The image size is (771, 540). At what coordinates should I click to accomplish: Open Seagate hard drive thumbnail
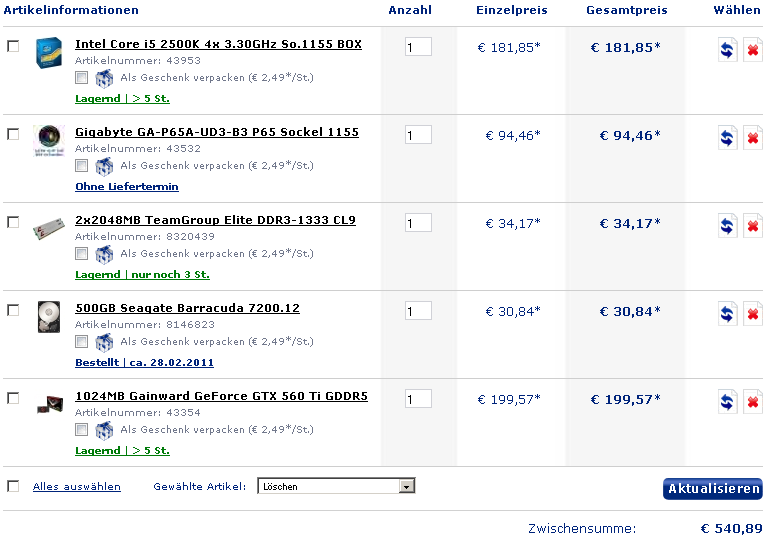coord(49,317)
